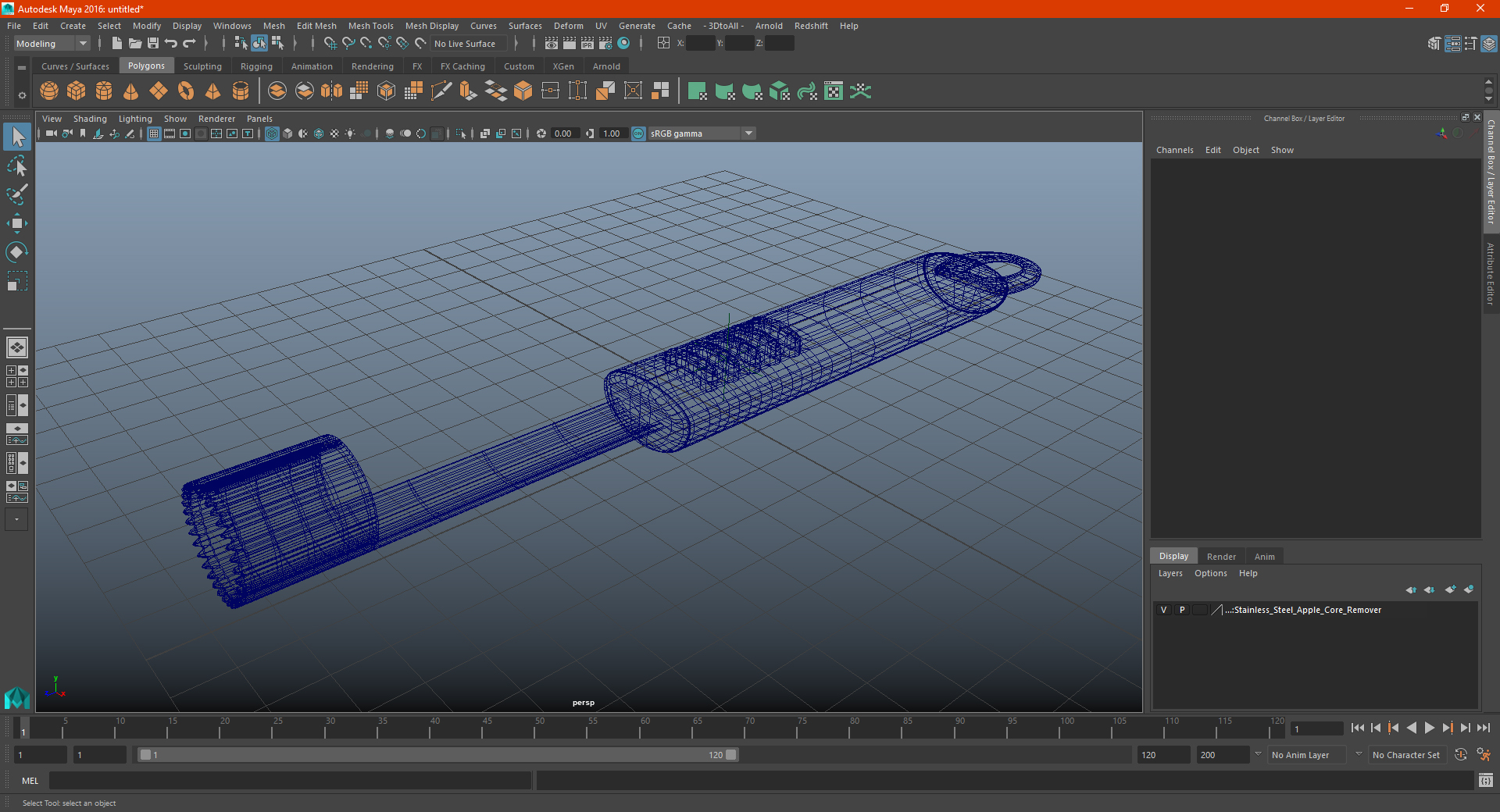Toggle the layer visibility V box
Viewport: 1500px width, 812px height.
pyautogui.click(x=1164, y=610)
